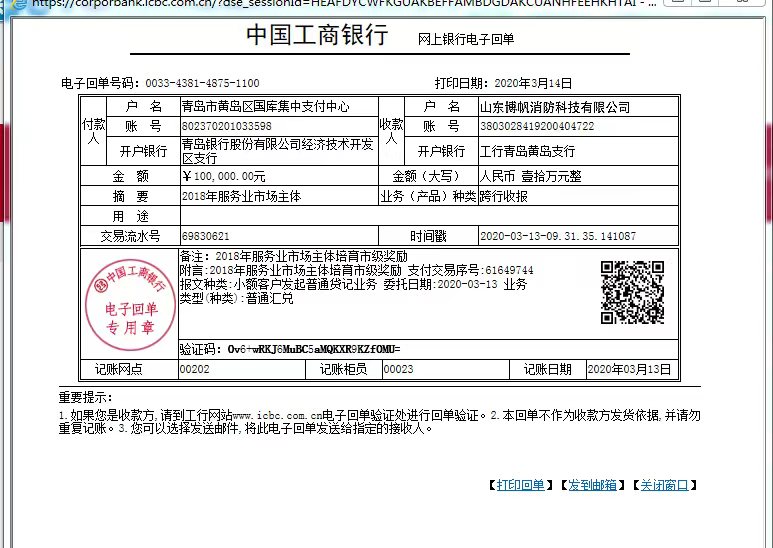The width and height of the screenshot is (773, 548).
Task: Click the 支付交易序号:61649744 text
Action: click(x=470, y=270)
